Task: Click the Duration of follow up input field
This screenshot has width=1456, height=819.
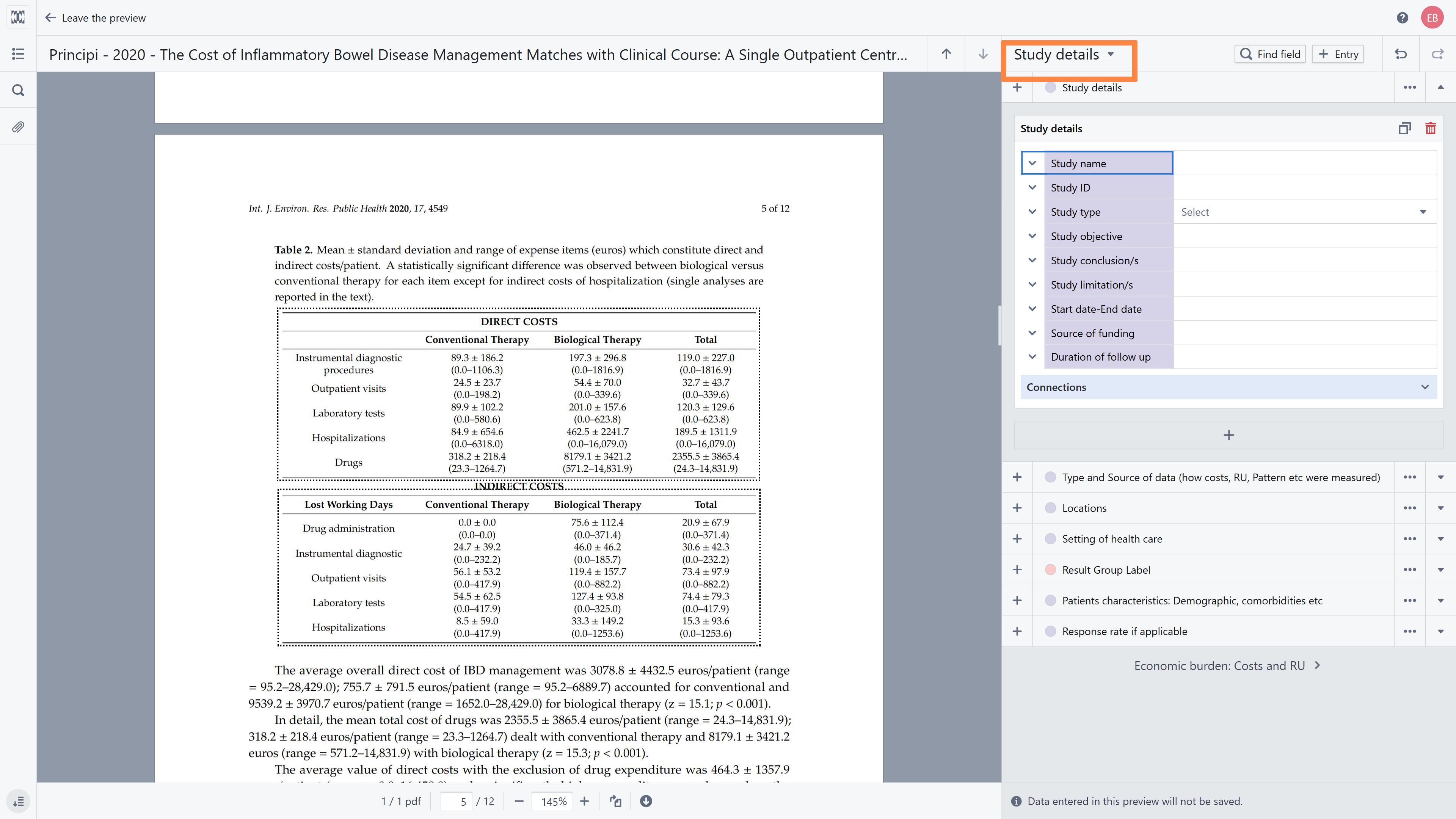Action: (1305, 357)
